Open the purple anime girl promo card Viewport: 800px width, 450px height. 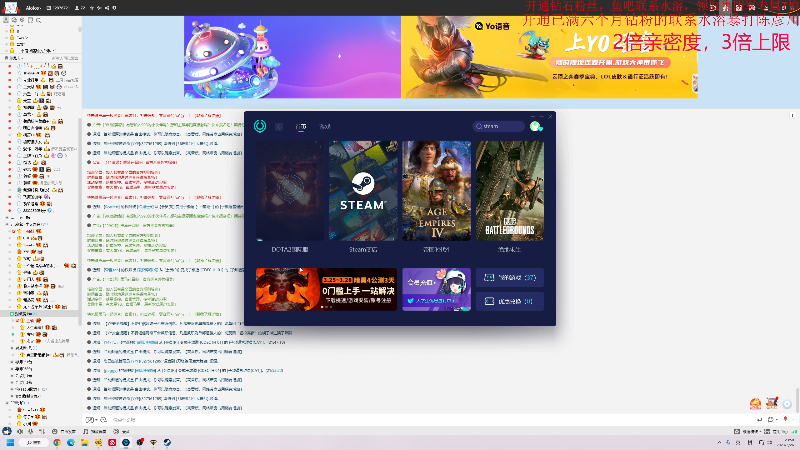coord(436,289)
